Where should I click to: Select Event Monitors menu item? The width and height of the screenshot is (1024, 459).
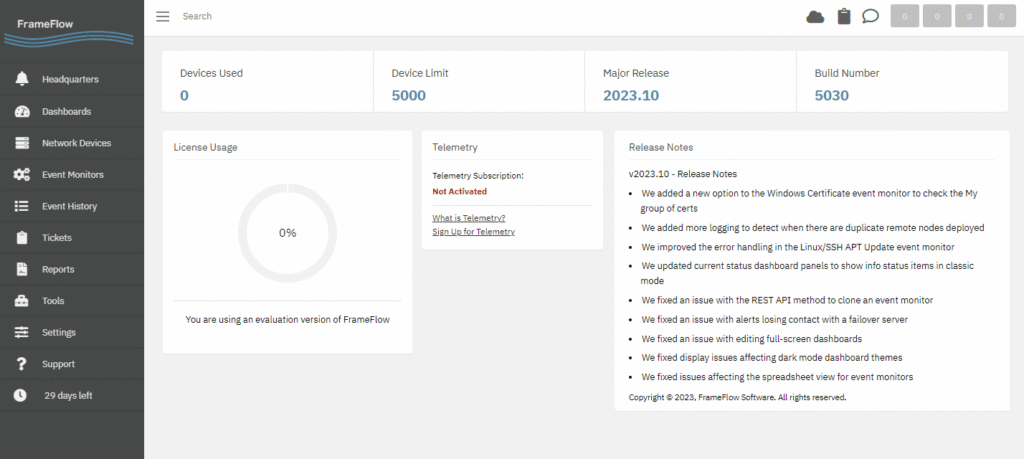[72, 174]
